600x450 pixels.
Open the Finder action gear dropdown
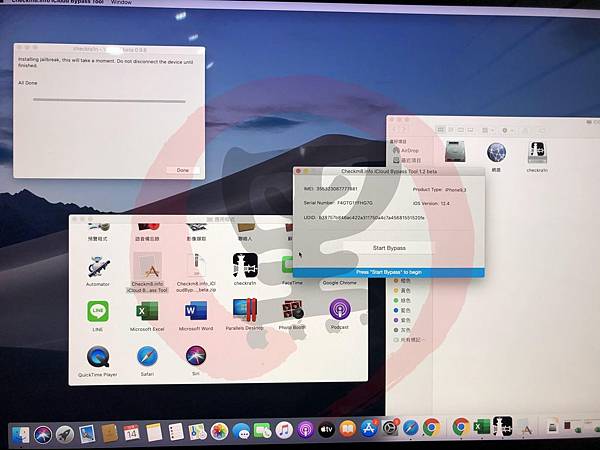click(x=507, y=130)
